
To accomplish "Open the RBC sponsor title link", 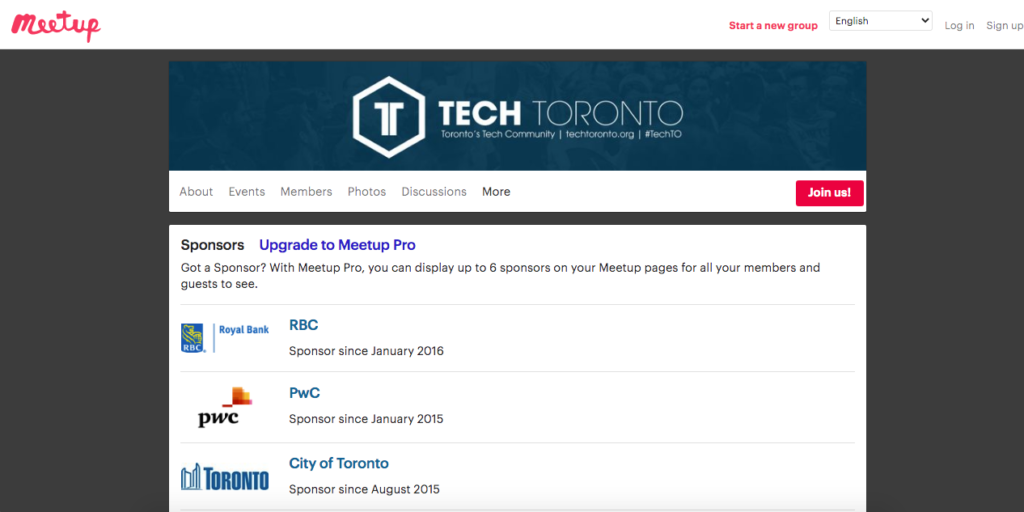I will [x=304, y=325].
